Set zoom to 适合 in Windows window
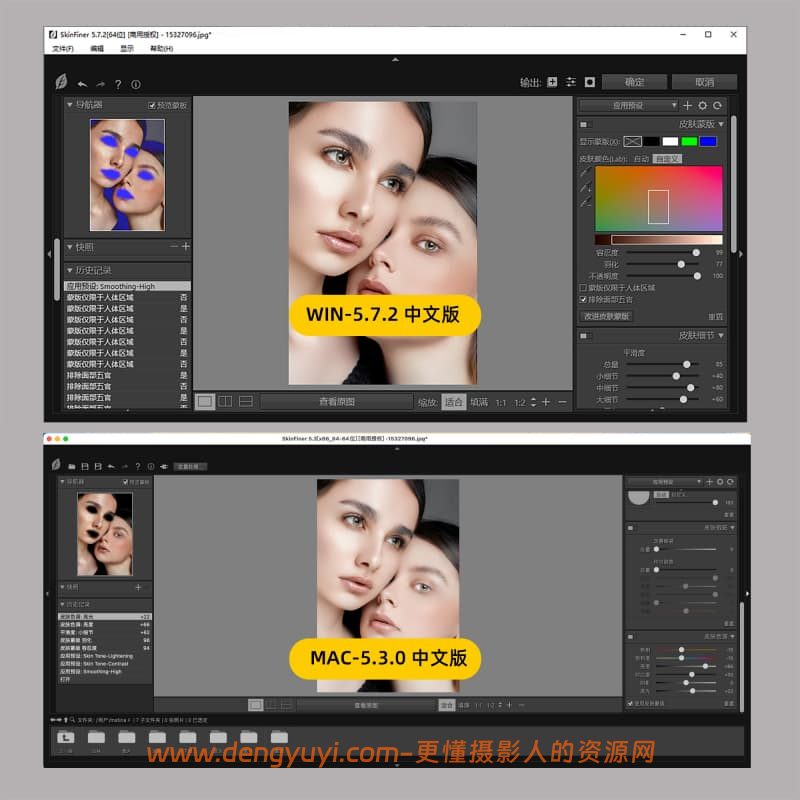 tap(454, 402)
